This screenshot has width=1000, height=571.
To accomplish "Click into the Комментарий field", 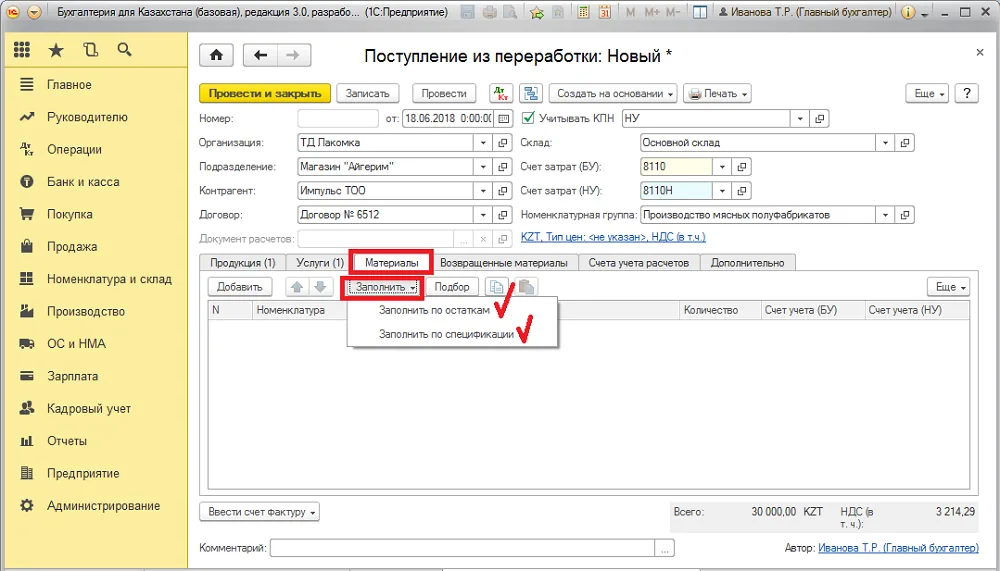I will click(463, 548).
